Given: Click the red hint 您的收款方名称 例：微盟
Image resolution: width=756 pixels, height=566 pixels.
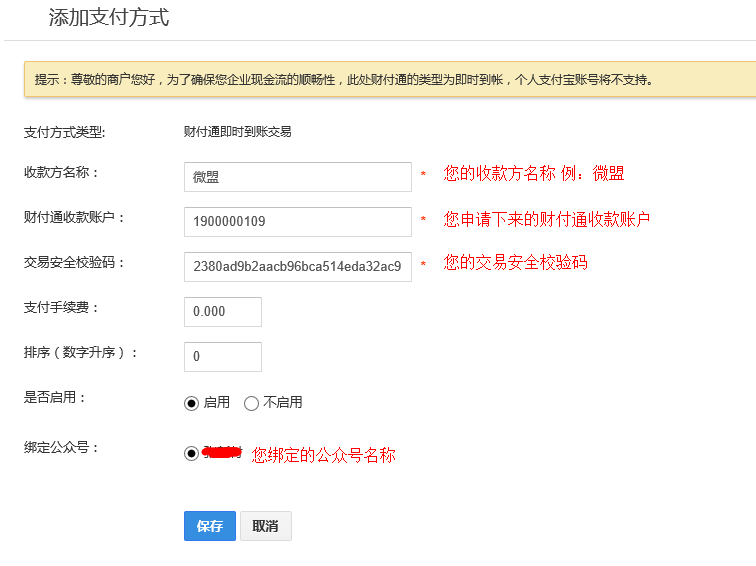Looking at the screenshot, I should pyautogui.click(x=533, y=174).
